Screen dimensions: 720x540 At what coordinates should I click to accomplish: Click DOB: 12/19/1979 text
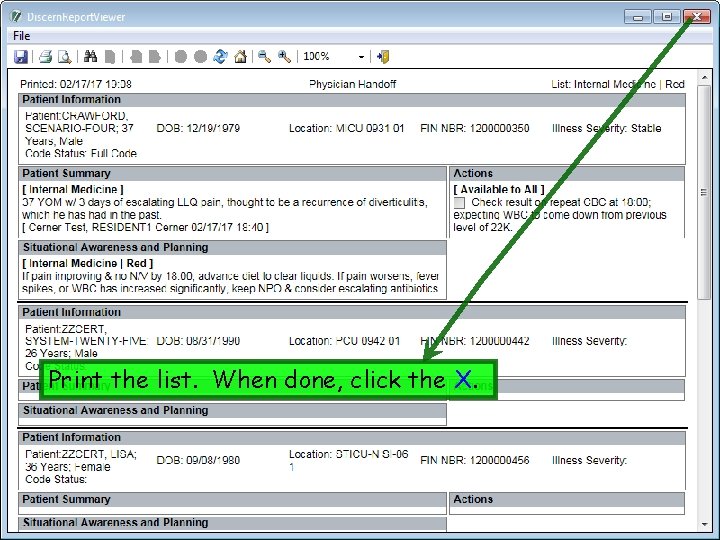coord(198,129)
